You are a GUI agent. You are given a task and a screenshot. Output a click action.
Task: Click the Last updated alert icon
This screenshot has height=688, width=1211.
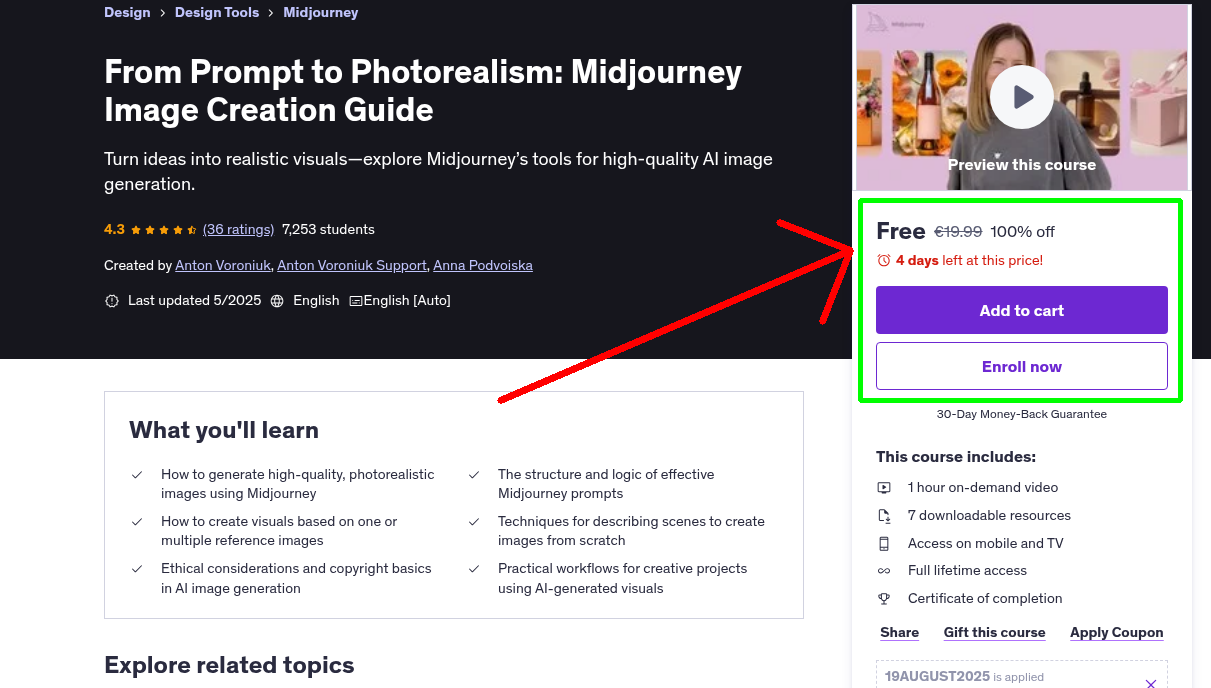pos(112,300)
